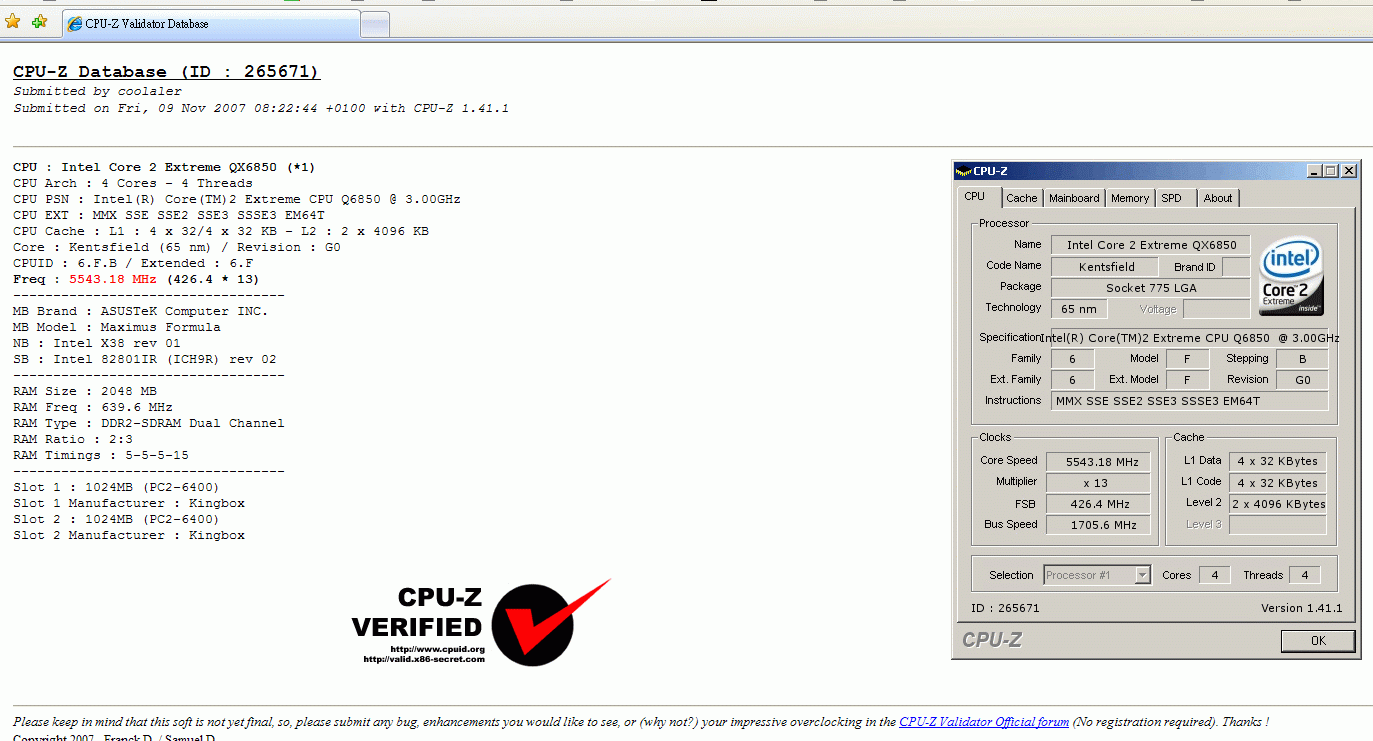Select the CPU-Z Validator Database browser tab
1373x741 pixels.
coord(210,24)
